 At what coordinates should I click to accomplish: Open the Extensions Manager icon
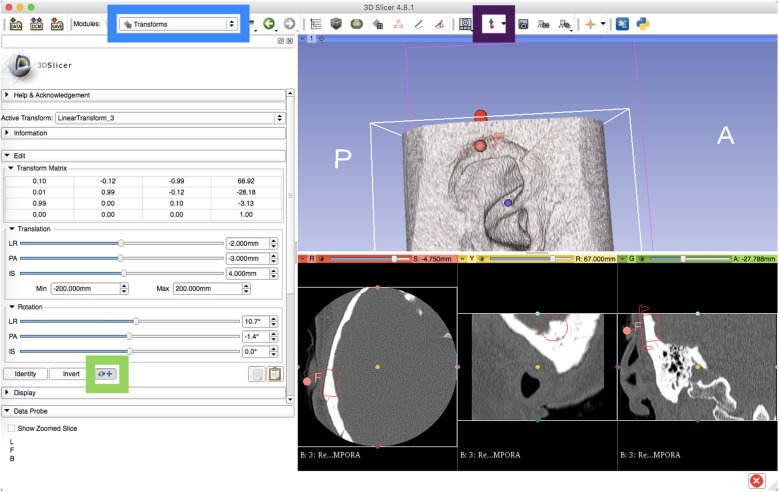622,23
